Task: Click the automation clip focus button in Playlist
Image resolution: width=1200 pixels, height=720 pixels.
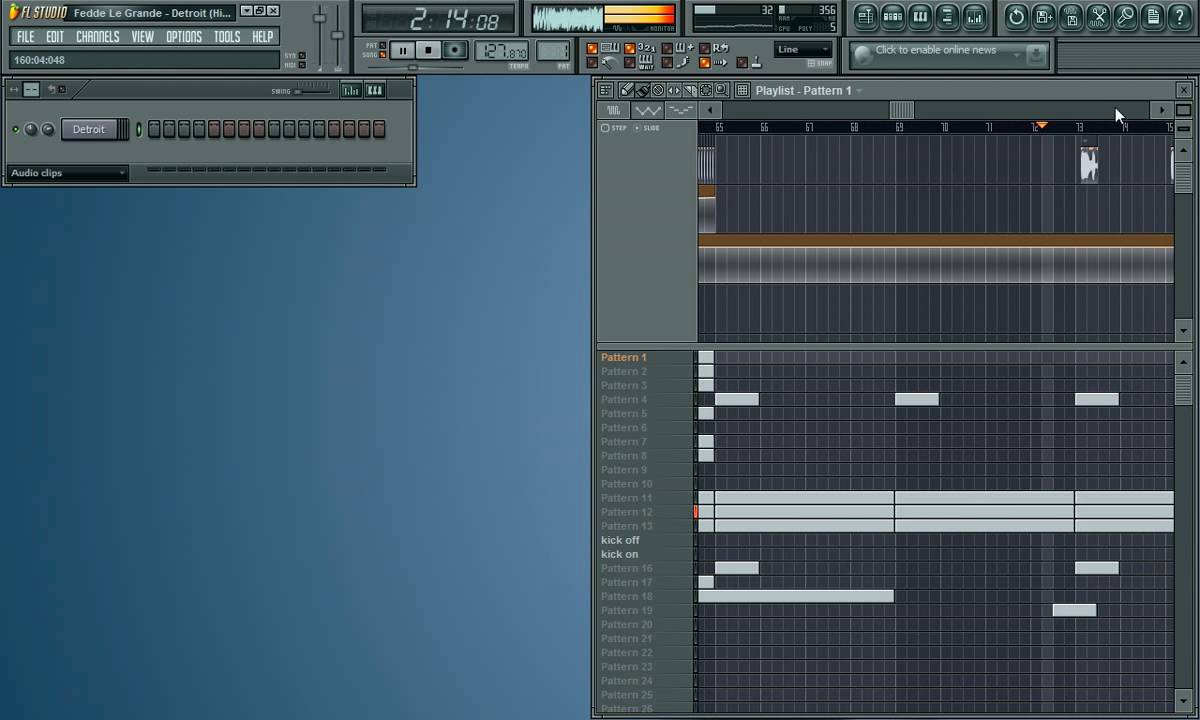Action: point(648,110)
